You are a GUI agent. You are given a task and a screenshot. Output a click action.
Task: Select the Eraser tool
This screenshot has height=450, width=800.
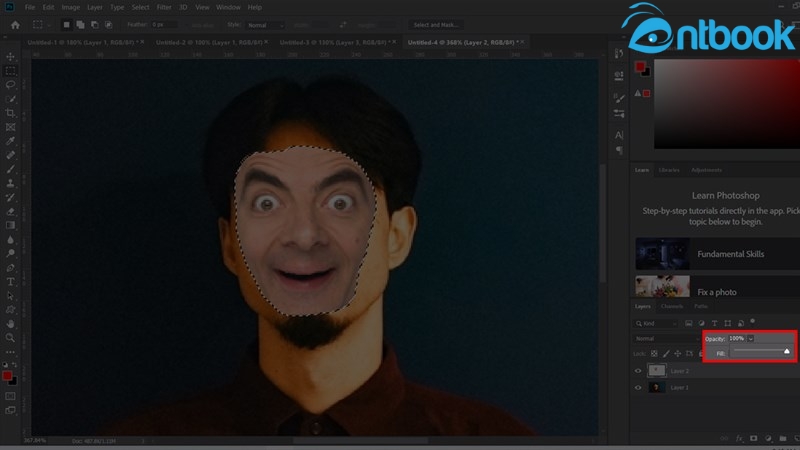(10, 211)
